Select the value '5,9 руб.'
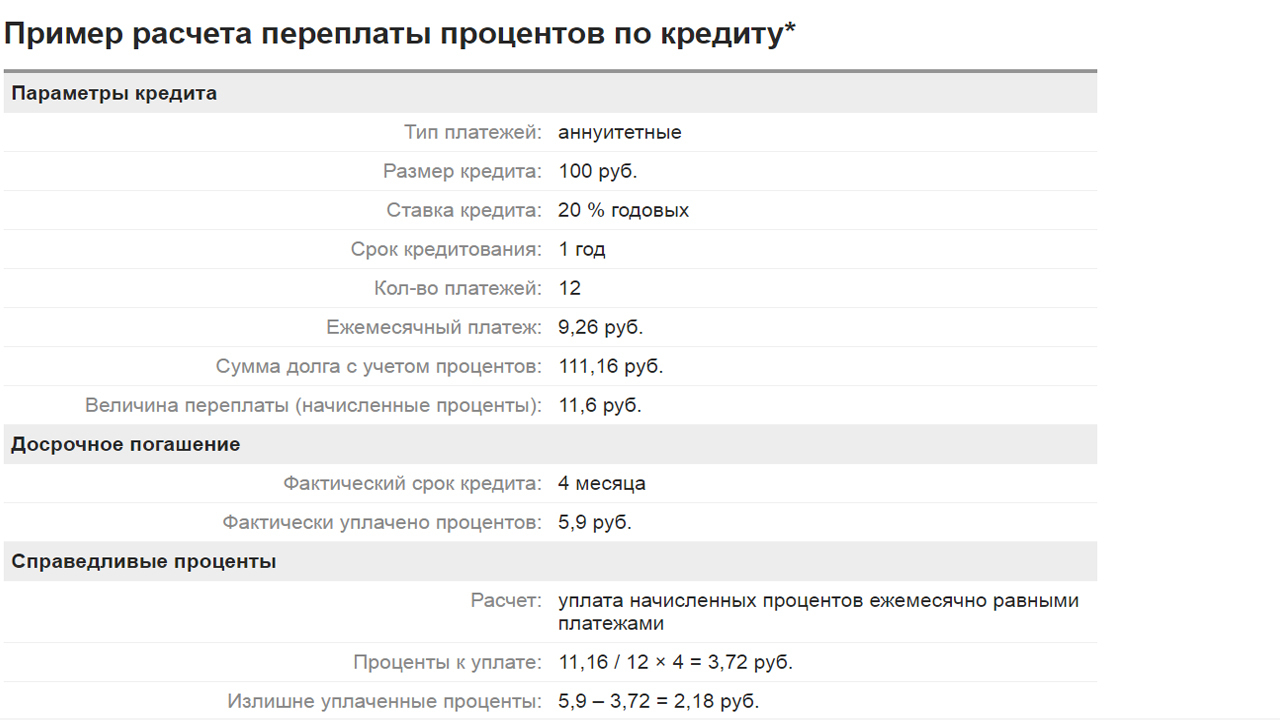1280x720 pixels. [595, 522]
